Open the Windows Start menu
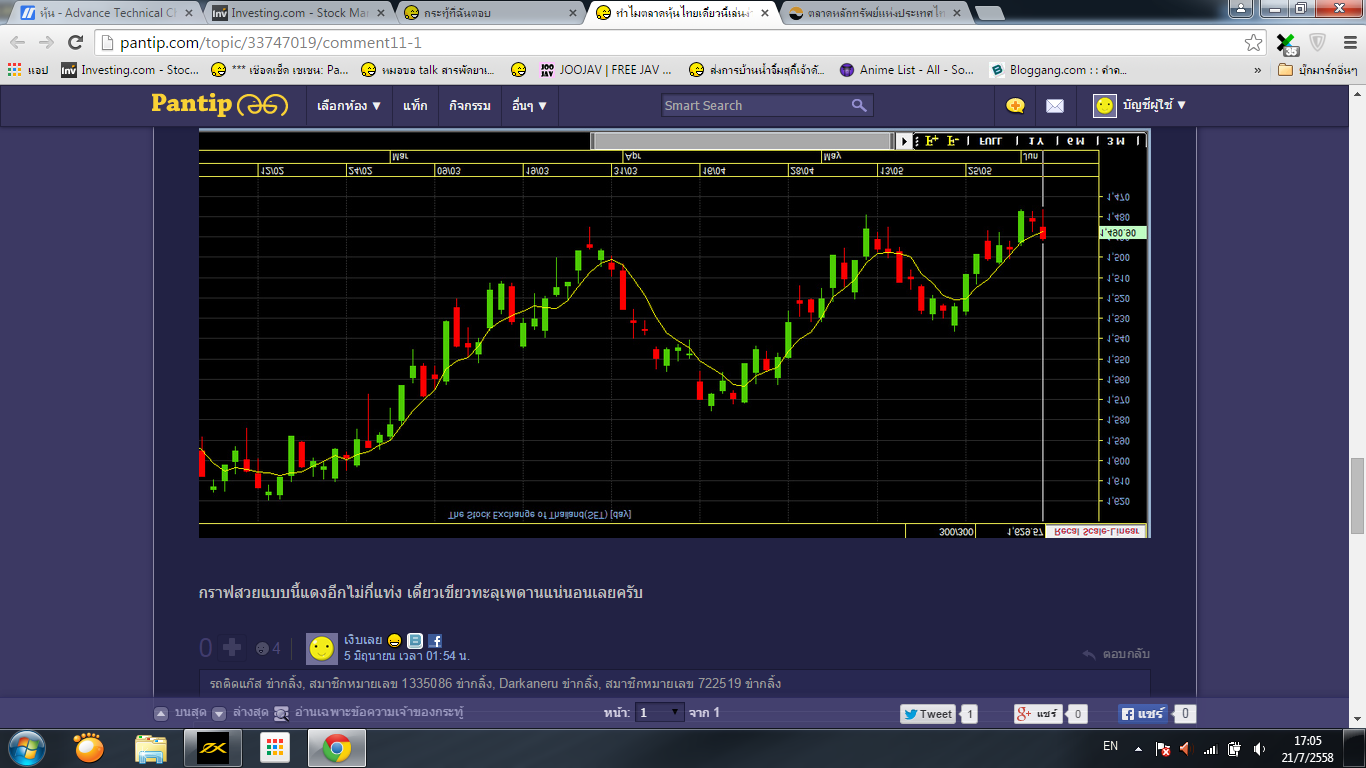 click(27, 748)
